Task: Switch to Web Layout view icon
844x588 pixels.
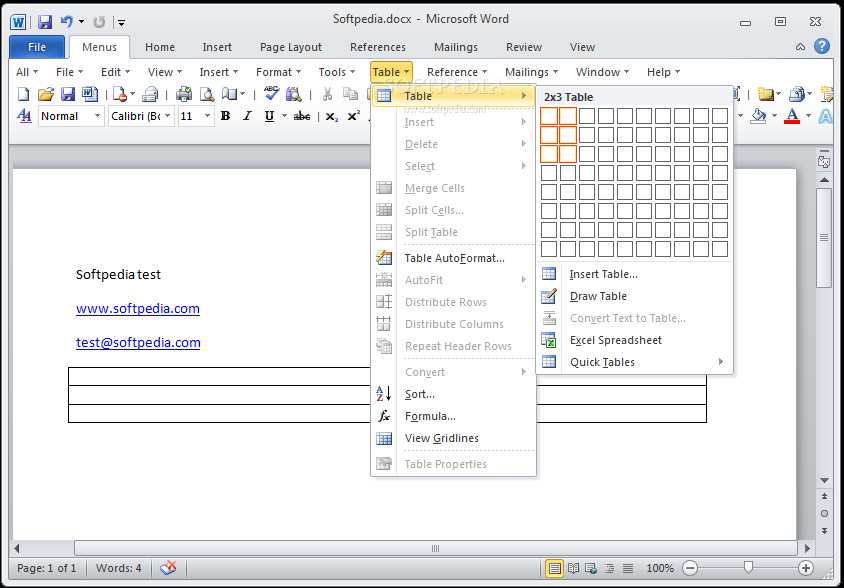Action: click(591, 568)
